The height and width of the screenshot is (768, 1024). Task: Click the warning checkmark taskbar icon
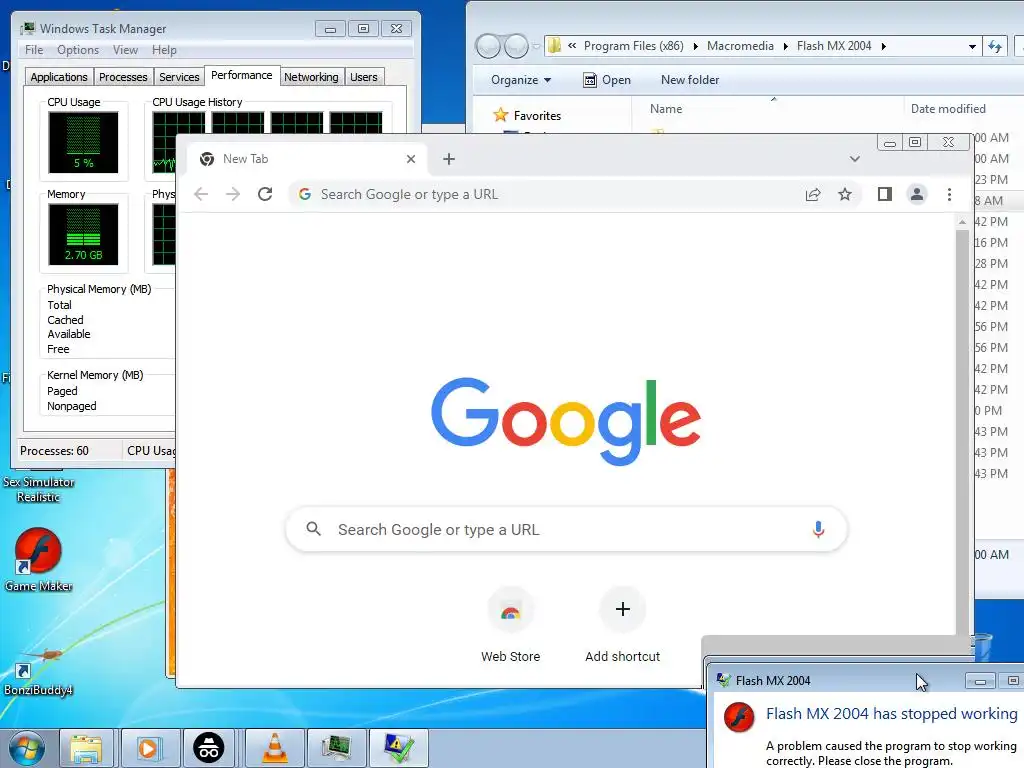click(x=398, y=748)
